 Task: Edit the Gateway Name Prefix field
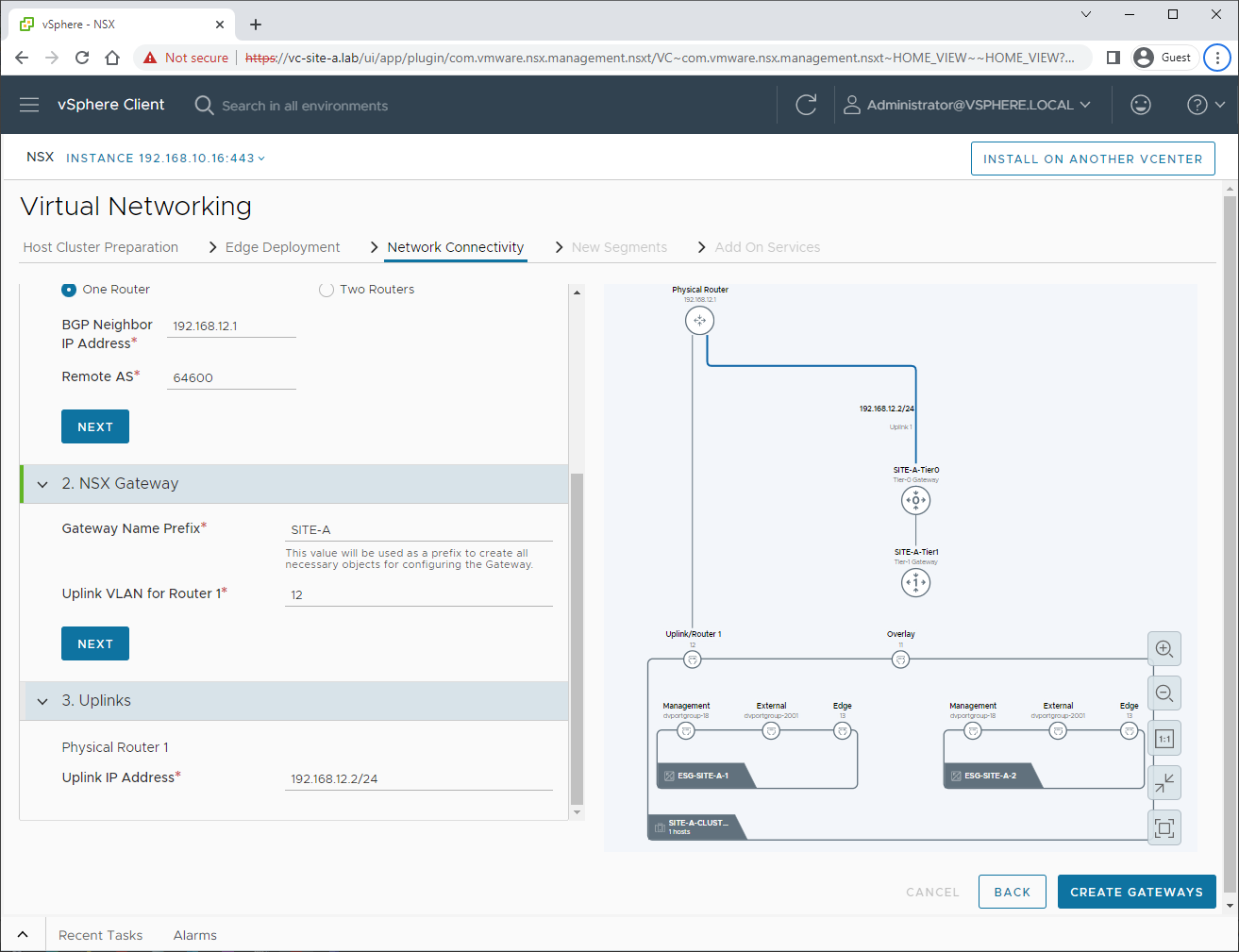click(419, 529)
